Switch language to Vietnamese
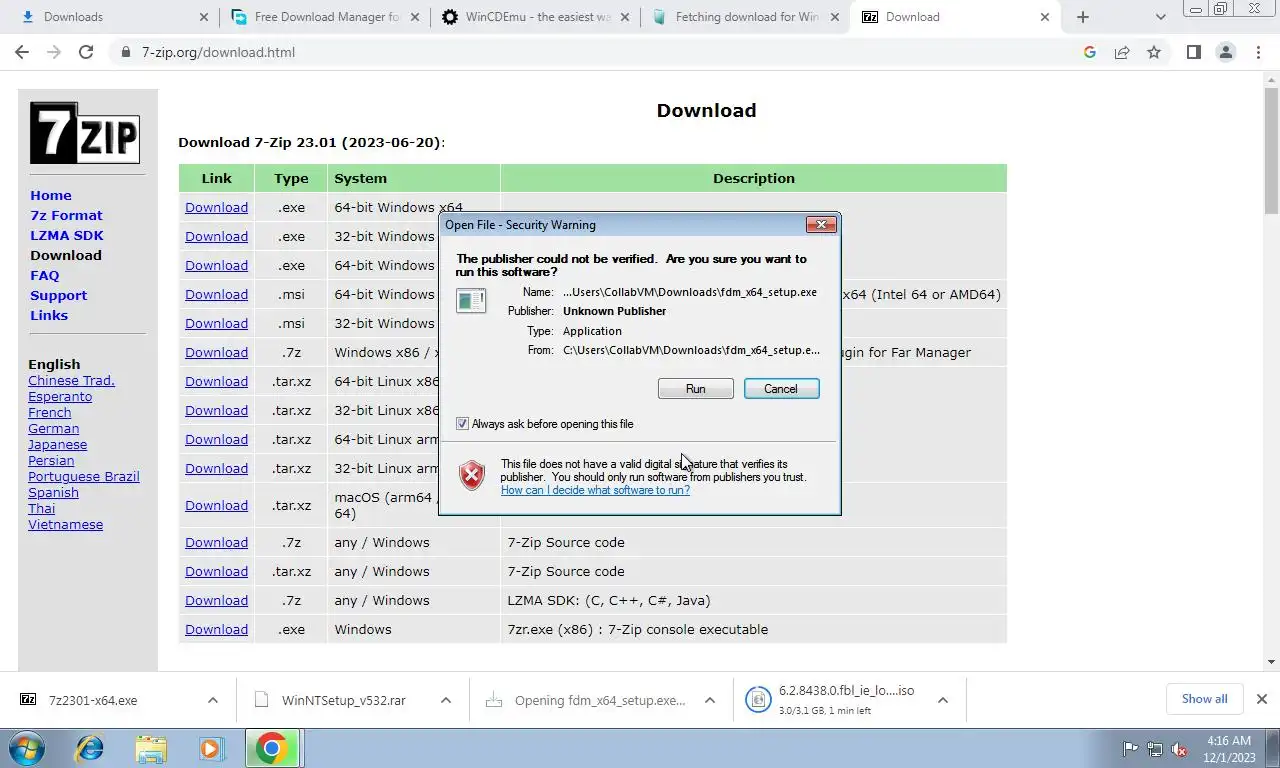1280x768 pixels. click(65, 525)
